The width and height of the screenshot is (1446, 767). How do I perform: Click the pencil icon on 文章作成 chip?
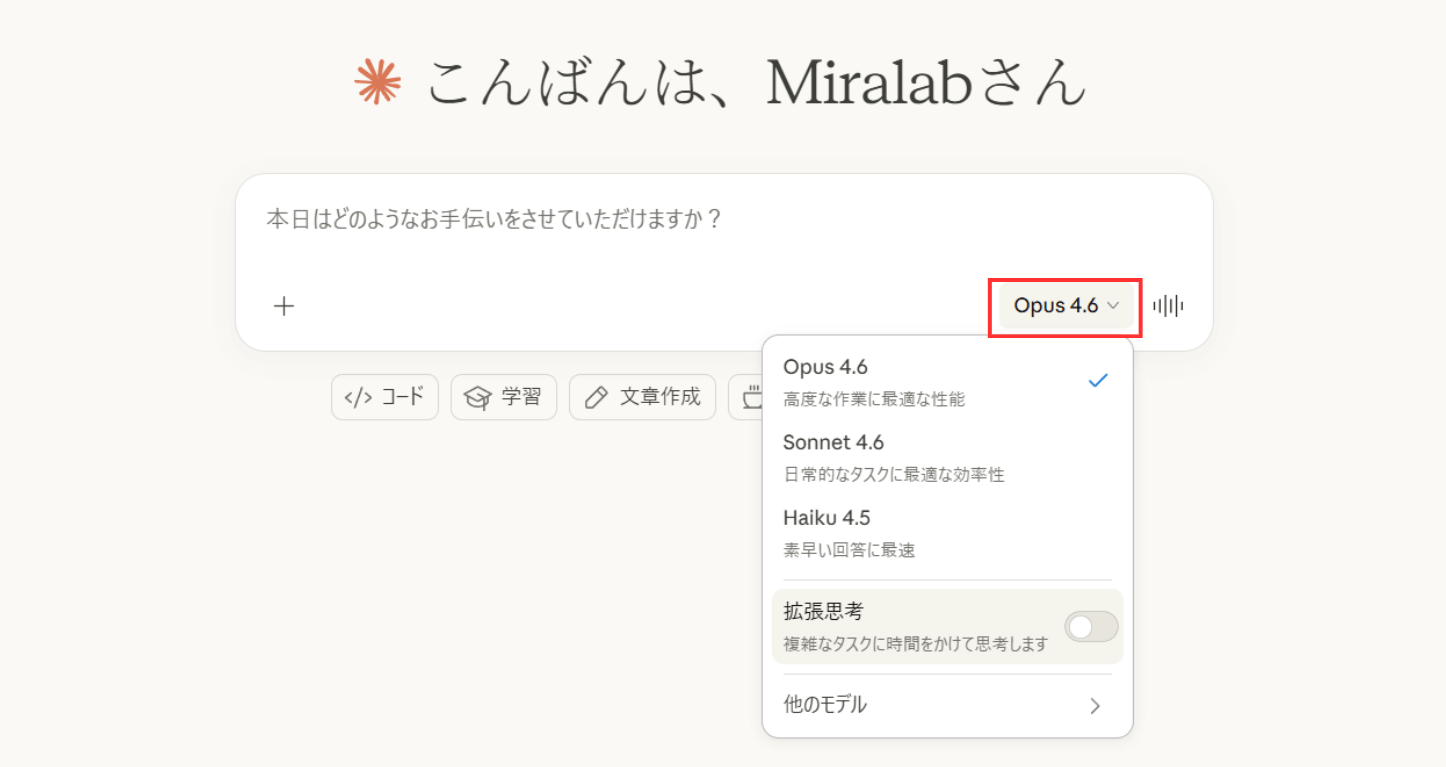[x=596, y=397]
